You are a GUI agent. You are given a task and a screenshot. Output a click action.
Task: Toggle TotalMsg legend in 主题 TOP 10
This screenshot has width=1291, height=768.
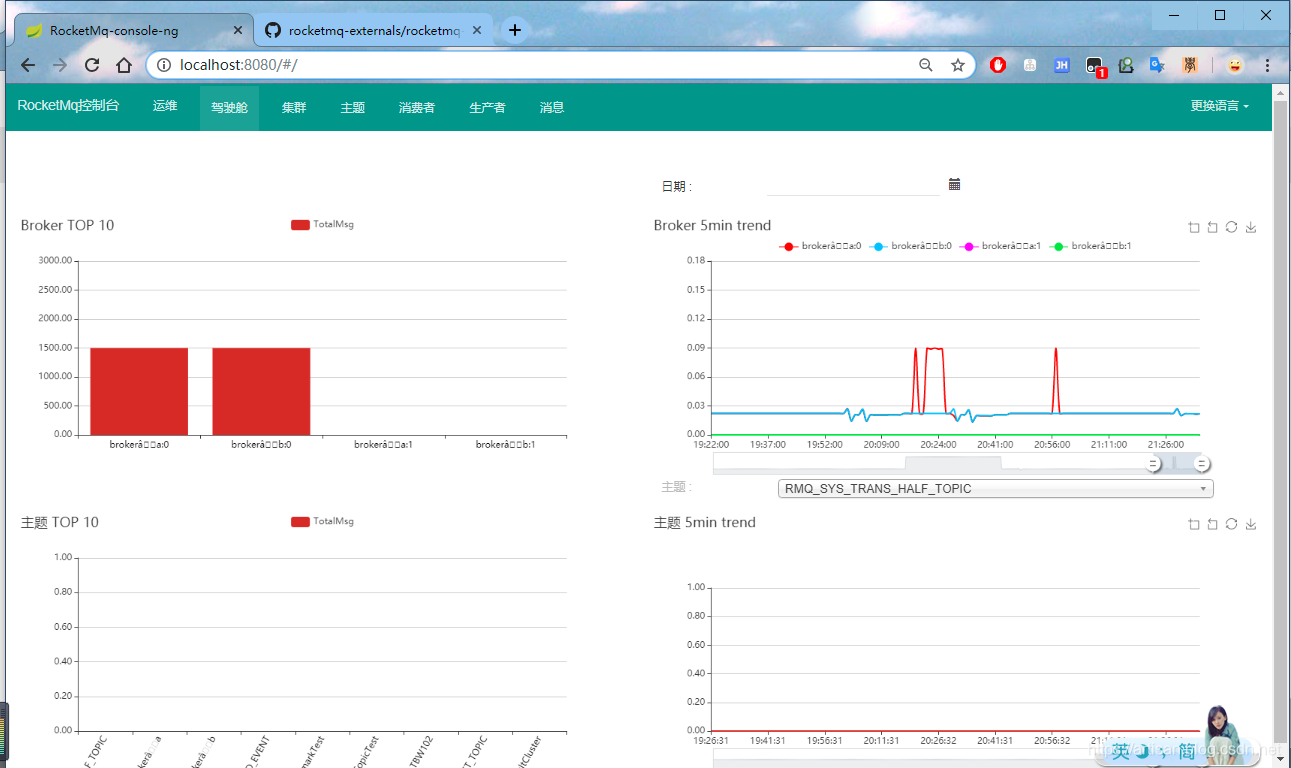click(322, 521)
